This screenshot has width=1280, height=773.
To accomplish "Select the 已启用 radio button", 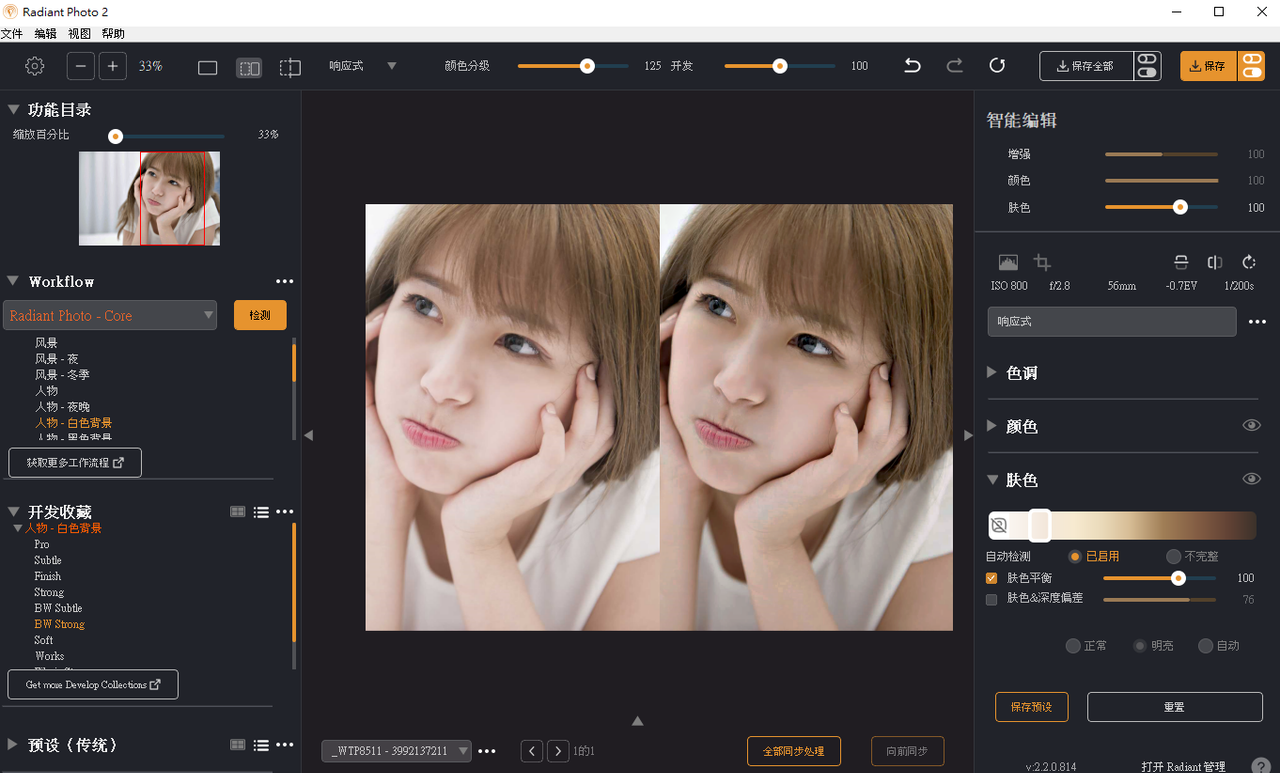I will [1075, 556].
